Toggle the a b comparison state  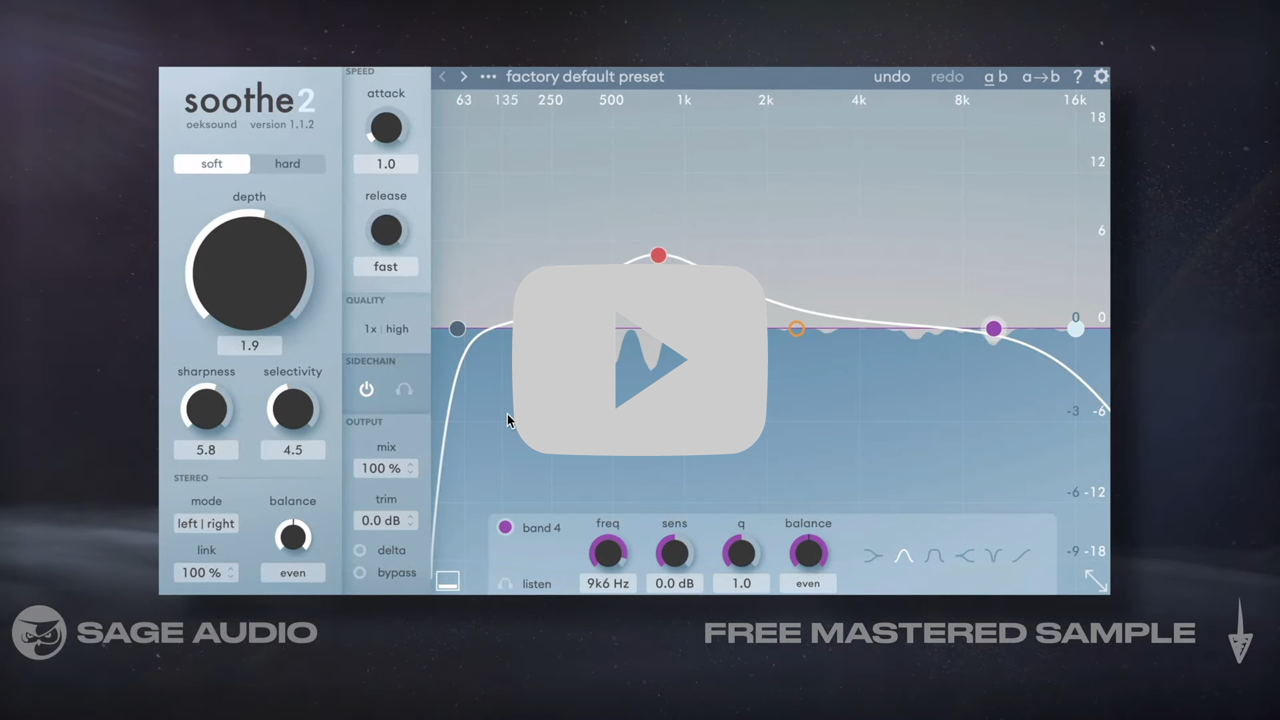point(996,77)
